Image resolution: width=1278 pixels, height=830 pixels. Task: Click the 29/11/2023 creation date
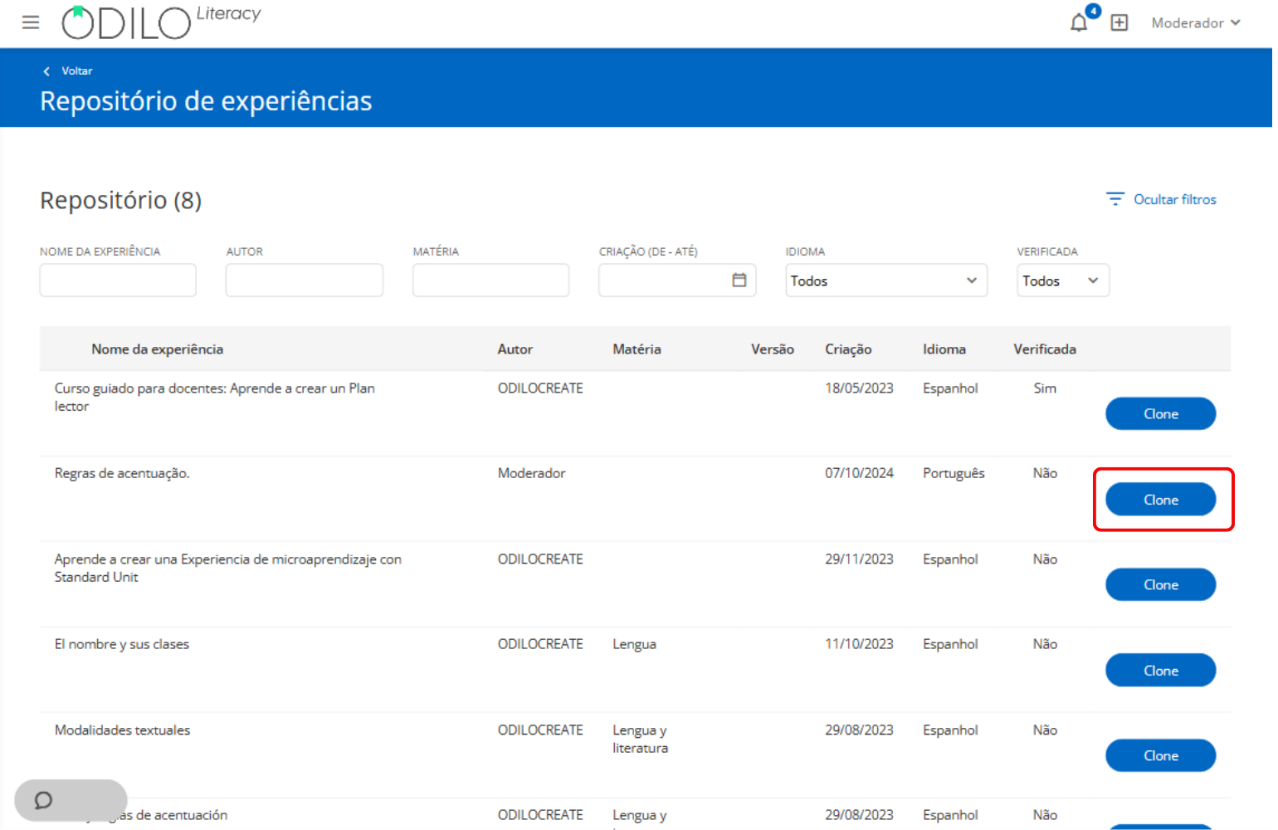pos(859,559)
